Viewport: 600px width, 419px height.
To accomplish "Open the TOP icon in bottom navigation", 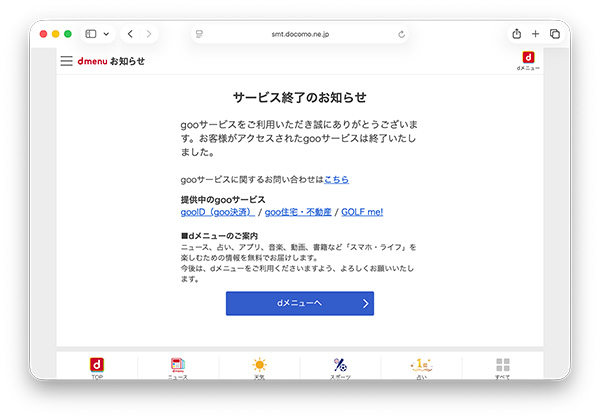I will coord(97,367).
